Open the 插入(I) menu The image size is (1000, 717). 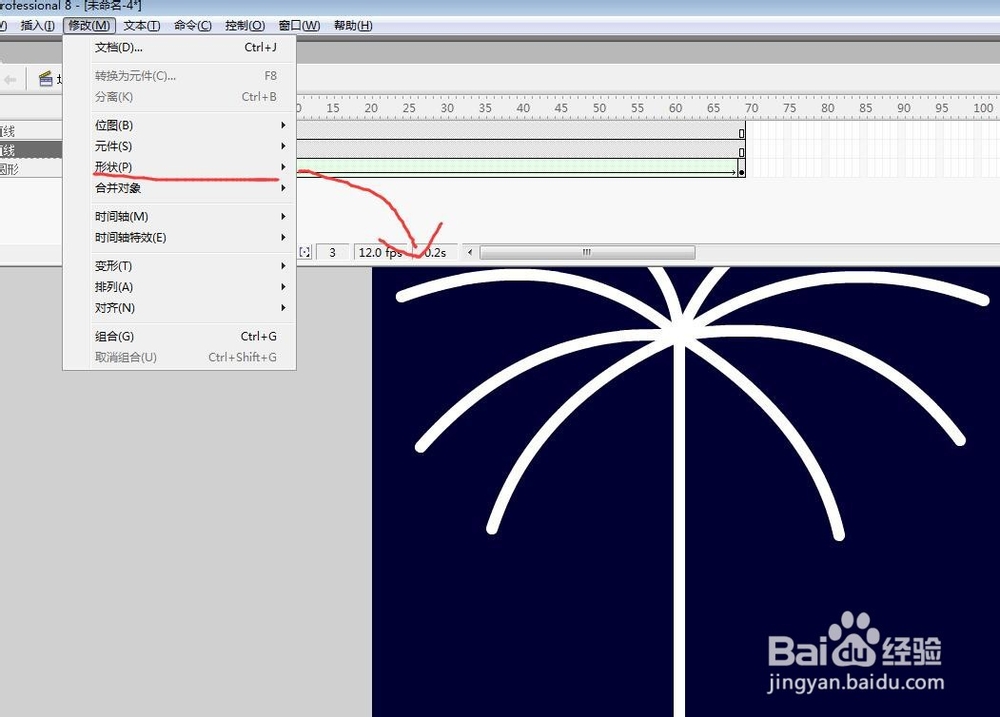click(38, 26)
